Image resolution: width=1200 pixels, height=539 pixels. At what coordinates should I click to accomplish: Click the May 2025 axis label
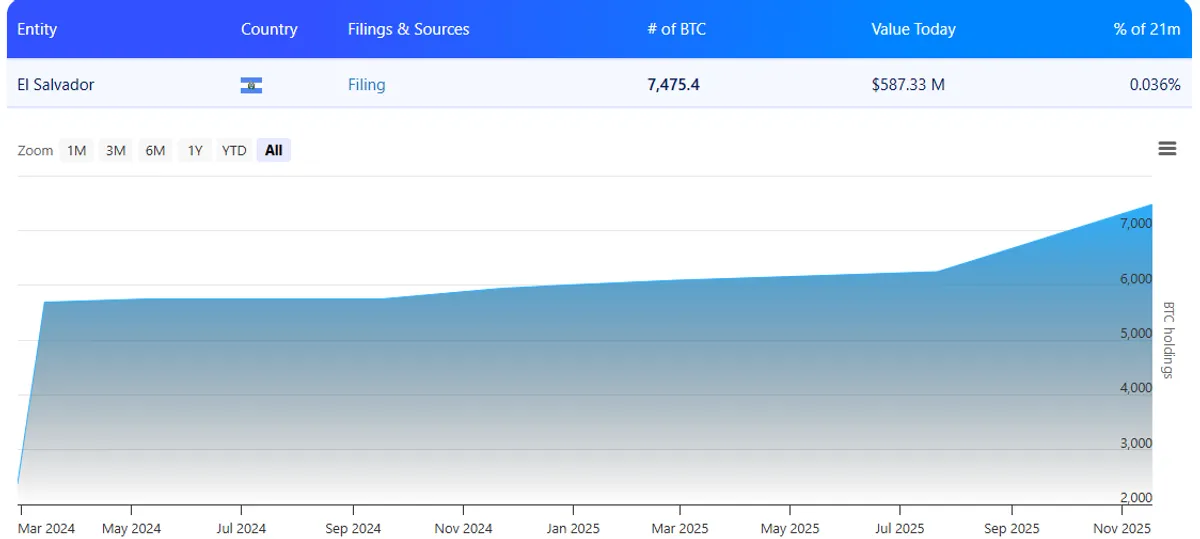point(790,528)
